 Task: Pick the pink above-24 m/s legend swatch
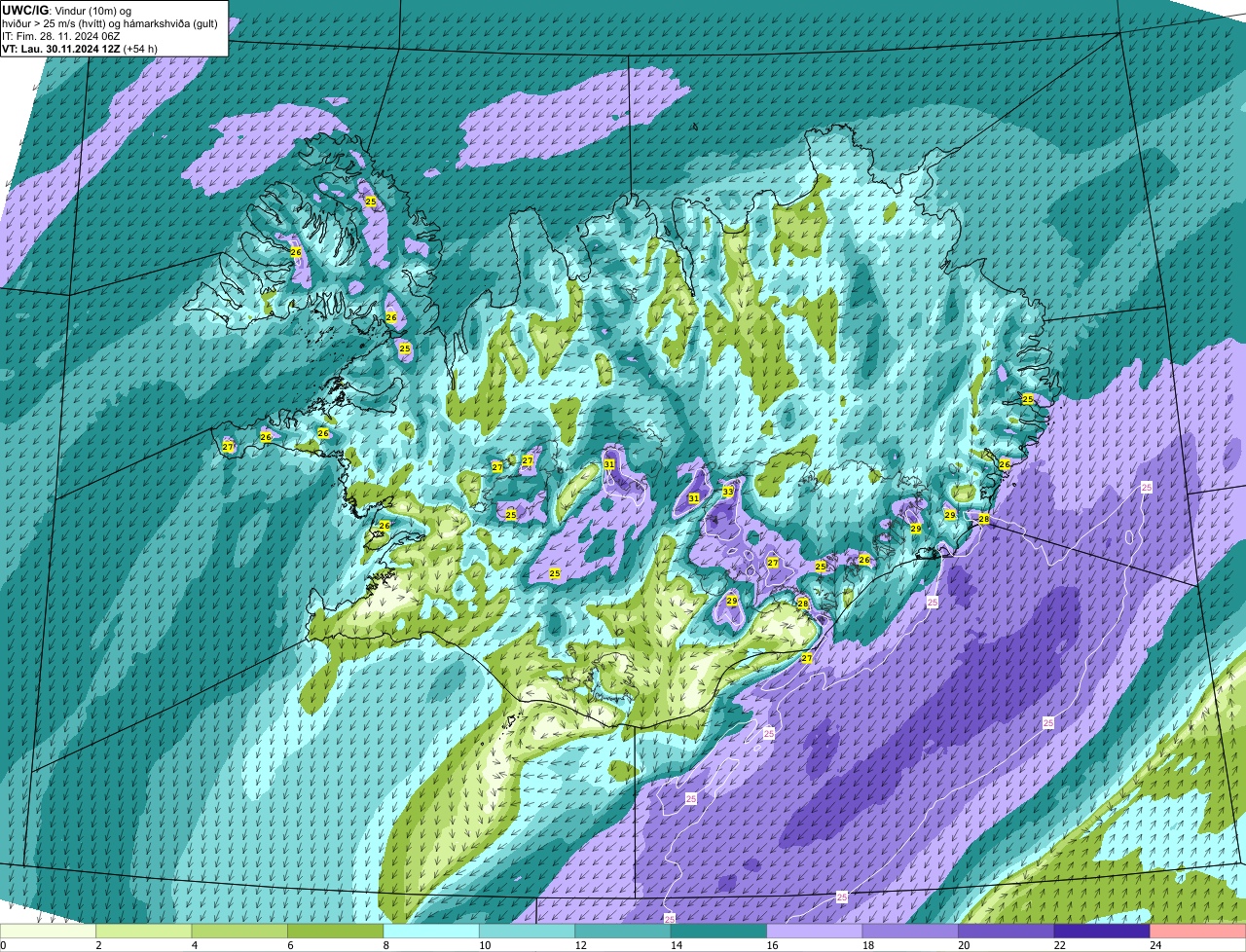point(1199,932)
